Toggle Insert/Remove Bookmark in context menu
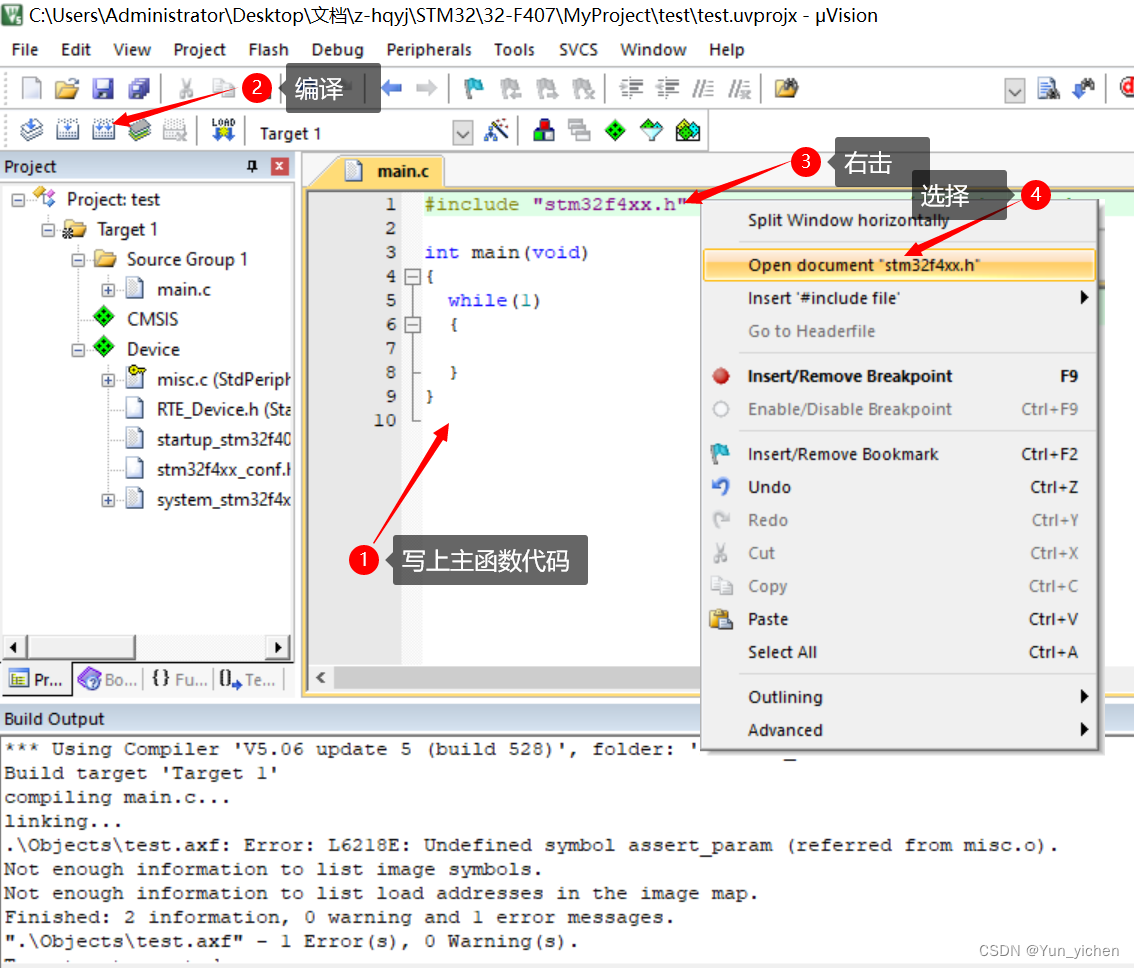This screenshot has height=968, width=1134. (900, 454)
